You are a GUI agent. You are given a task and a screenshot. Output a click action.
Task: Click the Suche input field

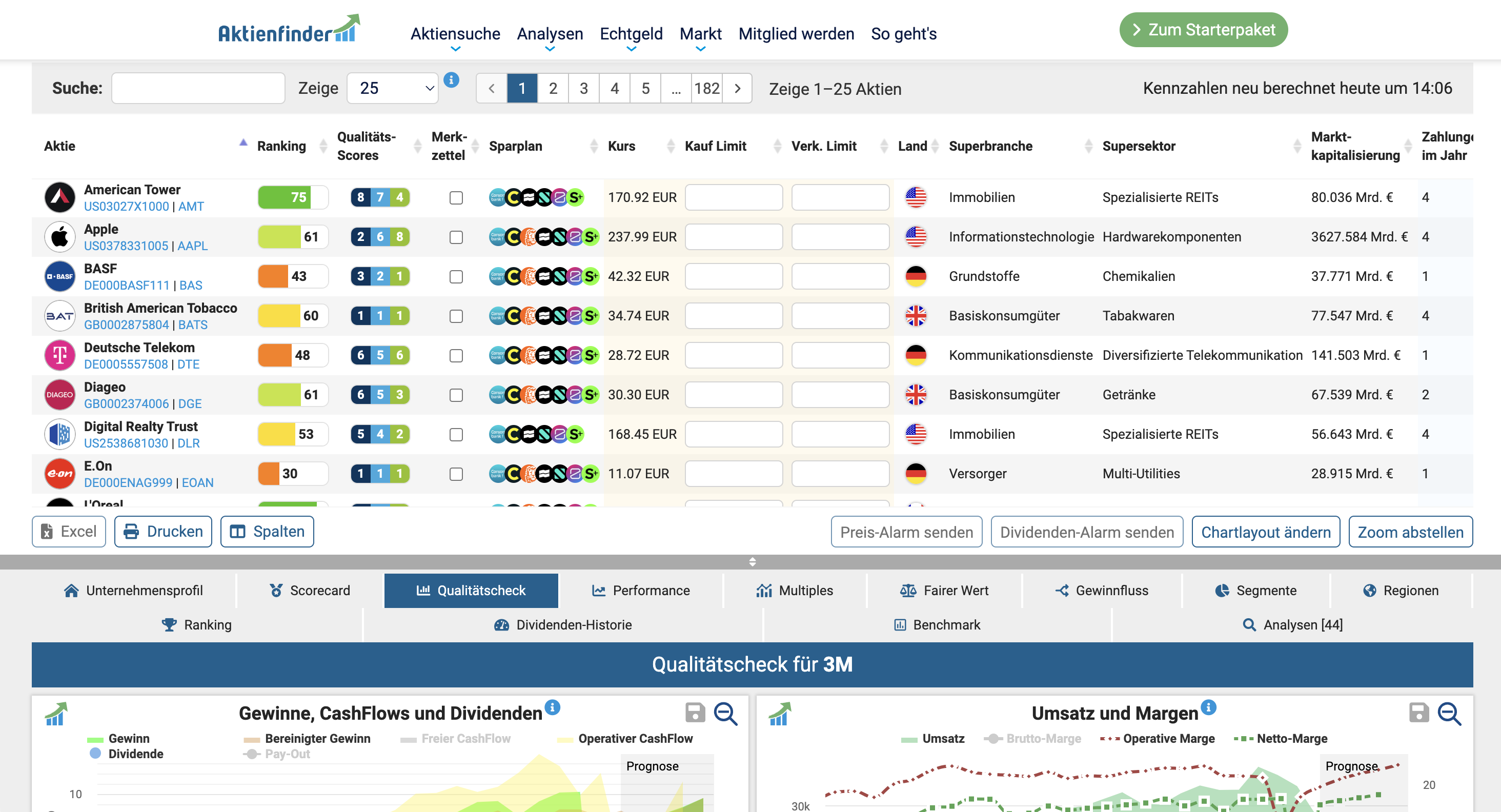coord(198,89)
